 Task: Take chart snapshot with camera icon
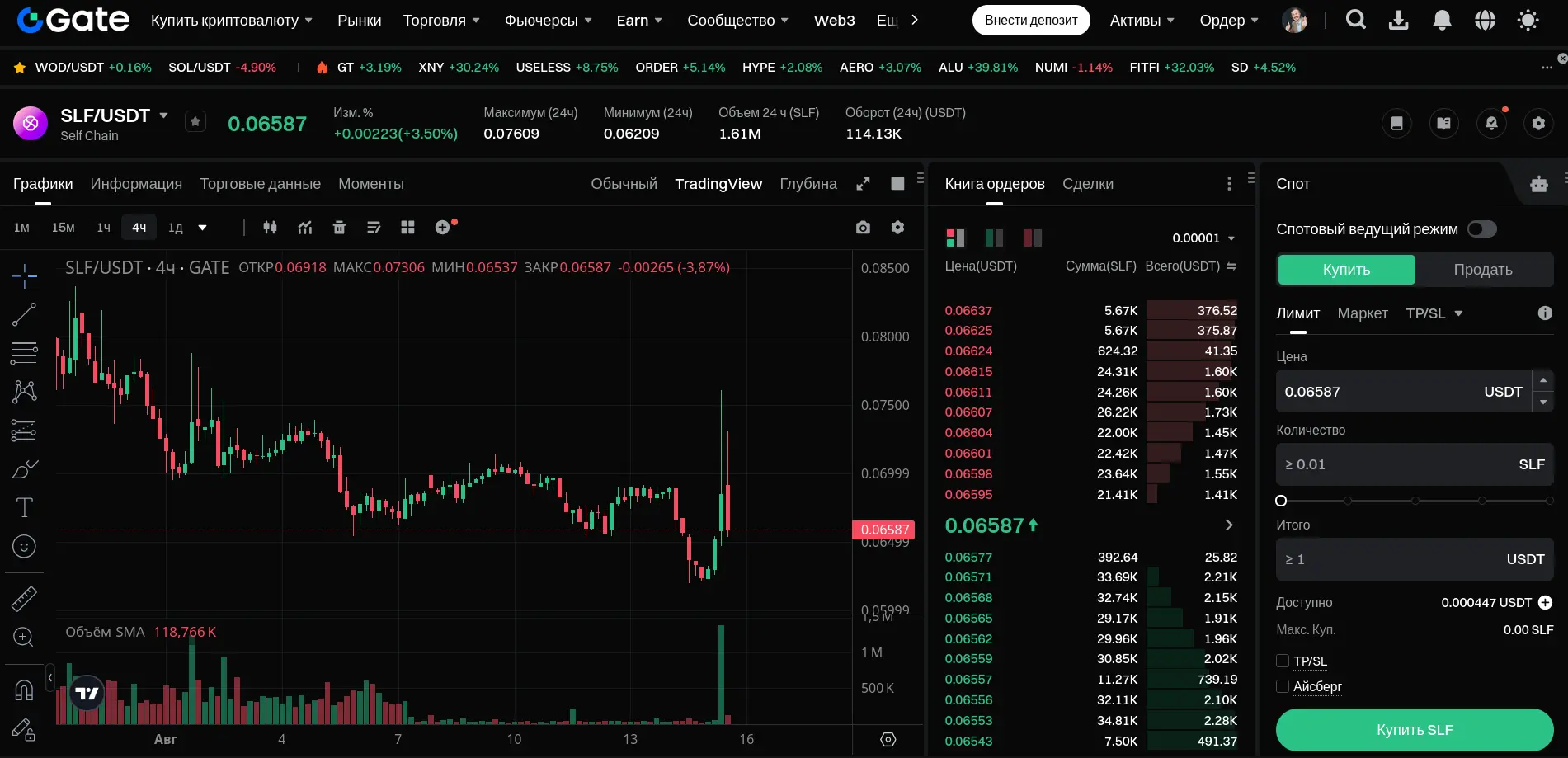[863, 227]
